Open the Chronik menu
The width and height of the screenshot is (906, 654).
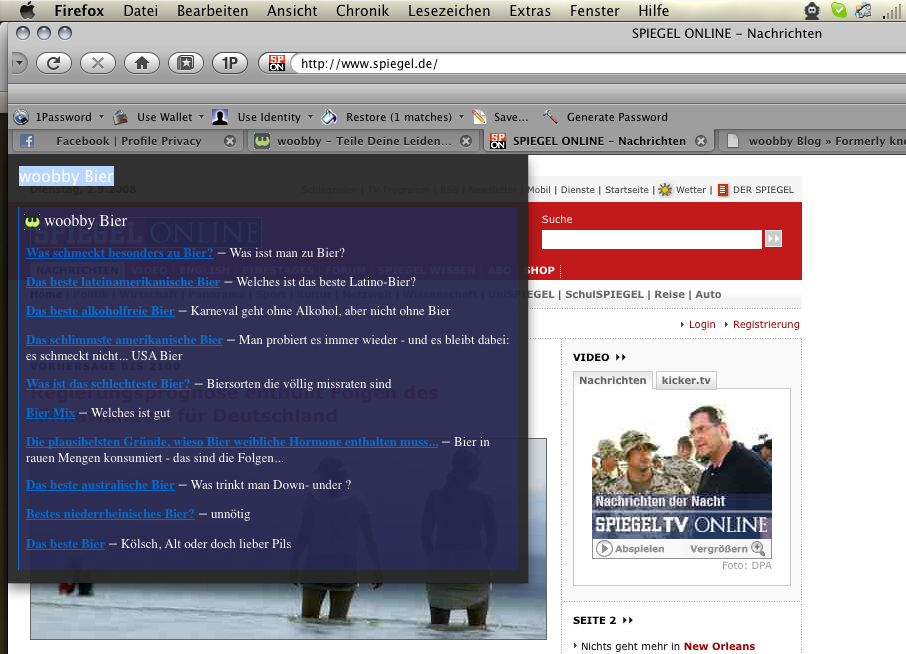(362, 10)
